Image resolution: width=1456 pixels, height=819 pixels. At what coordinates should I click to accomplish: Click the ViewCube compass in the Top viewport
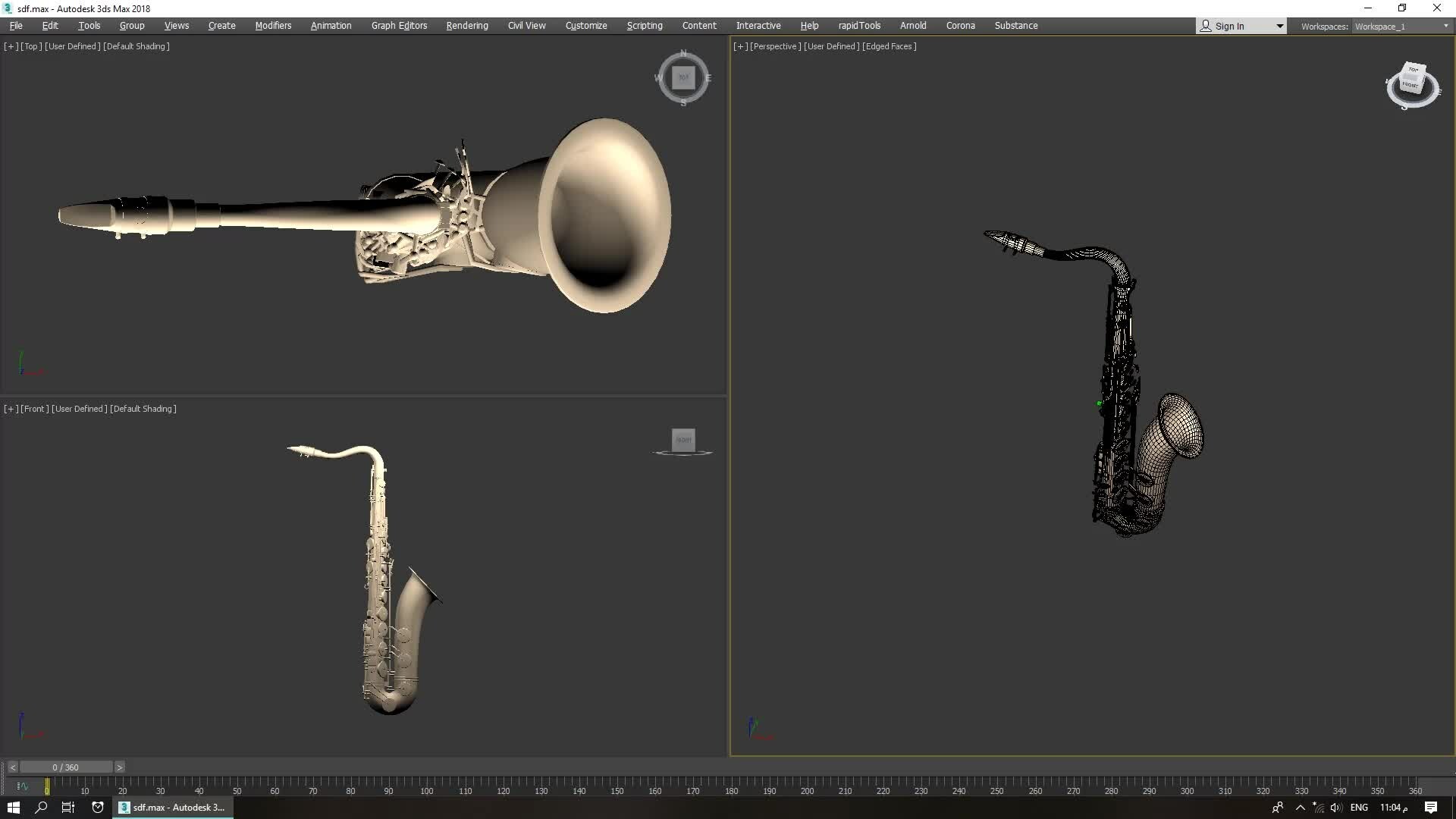click(x=682, y=78)
